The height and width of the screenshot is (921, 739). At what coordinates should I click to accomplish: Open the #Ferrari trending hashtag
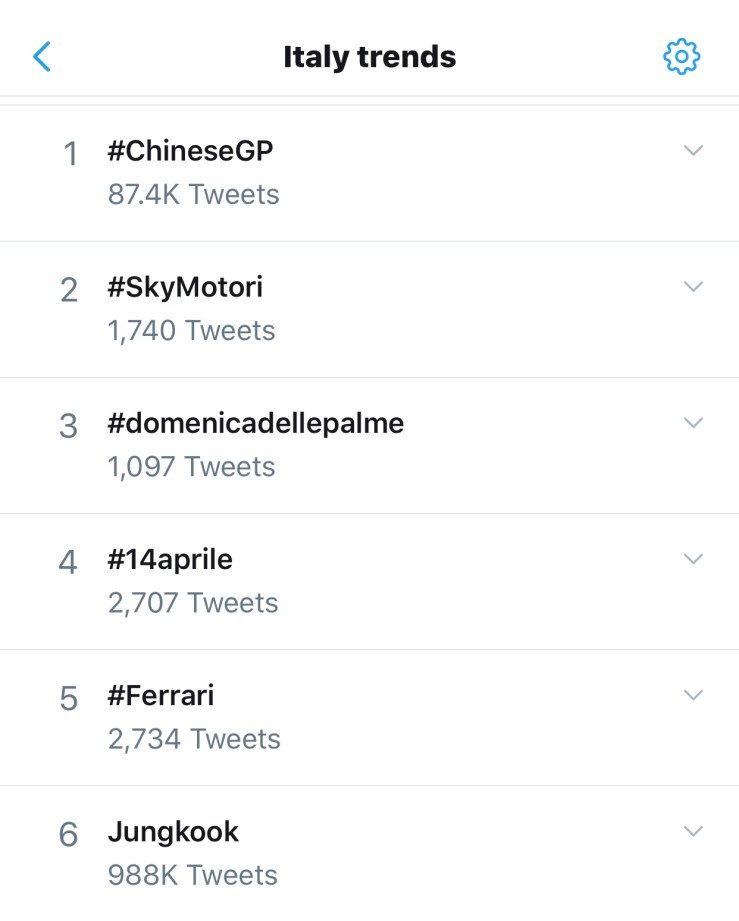tap(160, 695)
